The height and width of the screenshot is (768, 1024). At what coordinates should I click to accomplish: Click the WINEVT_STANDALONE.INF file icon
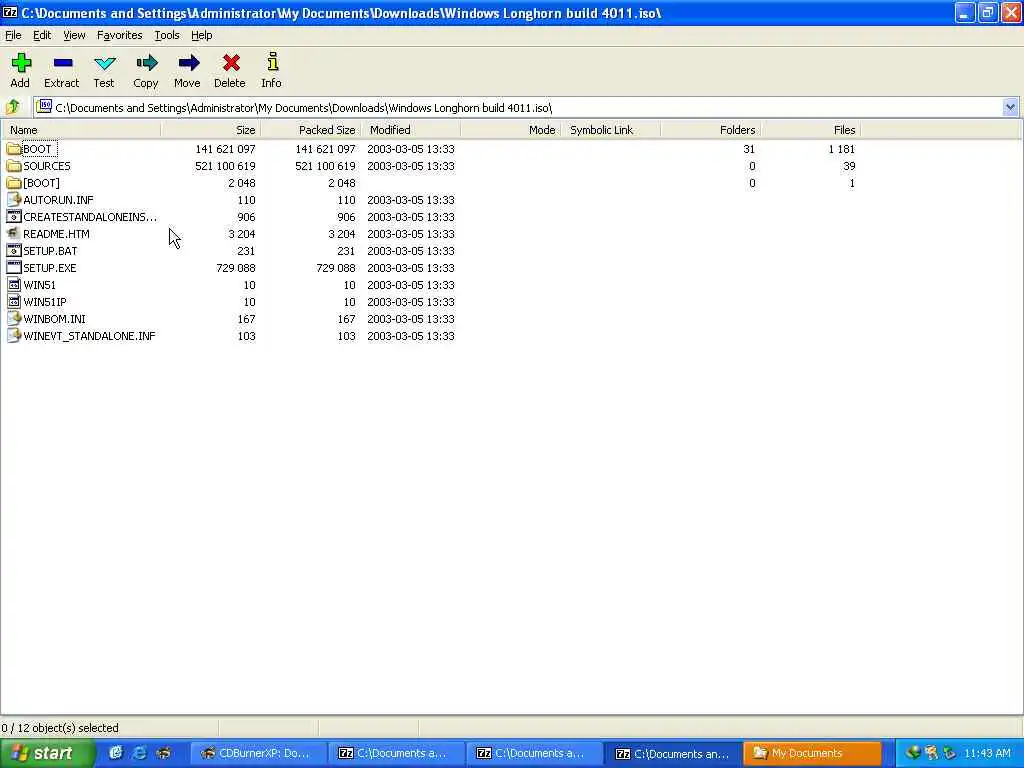pos(14,336)
